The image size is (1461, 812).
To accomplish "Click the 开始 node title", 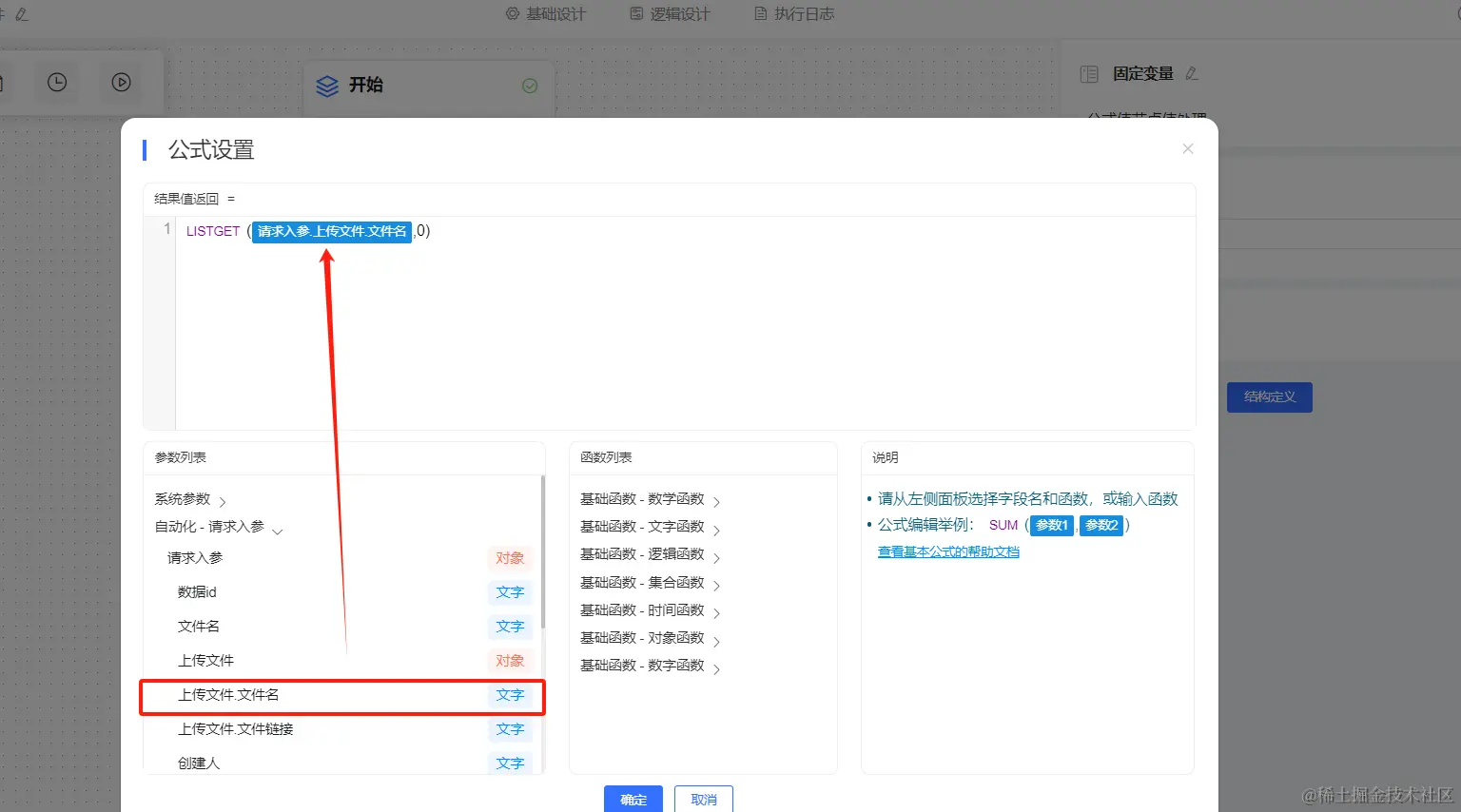I will (x=366, y=85).
